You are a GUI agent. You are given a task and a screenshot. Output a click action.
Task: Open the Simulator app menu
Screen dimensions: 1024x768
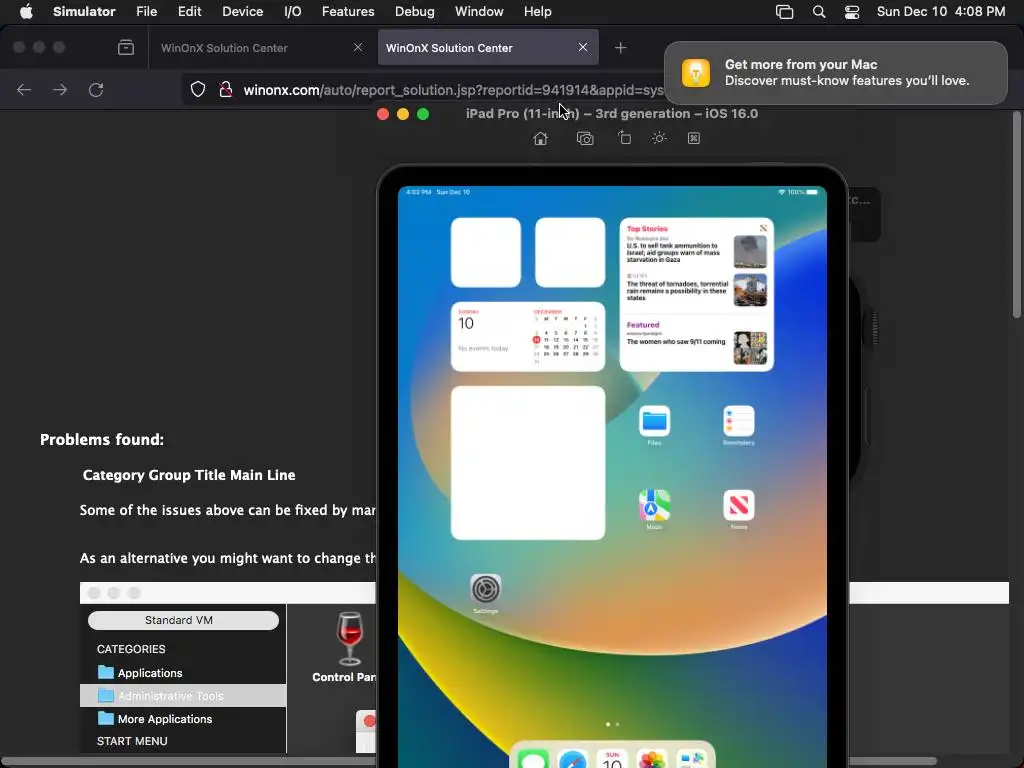[84, 12]
